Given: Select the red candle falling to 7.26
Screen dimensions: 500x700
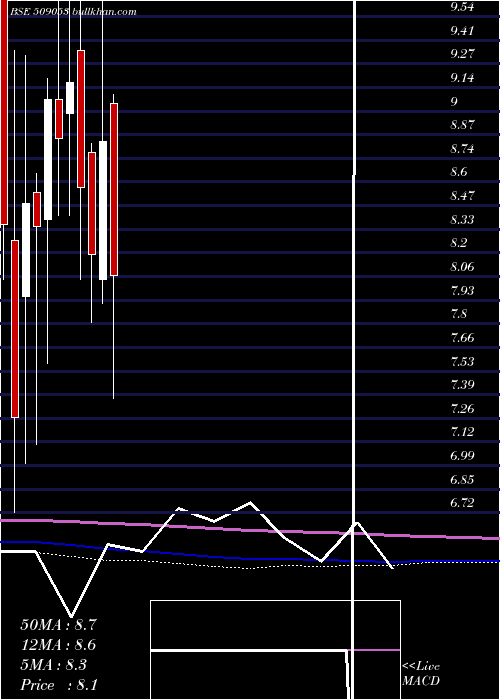Looking at the screenshot, I should tap(15, 329).
